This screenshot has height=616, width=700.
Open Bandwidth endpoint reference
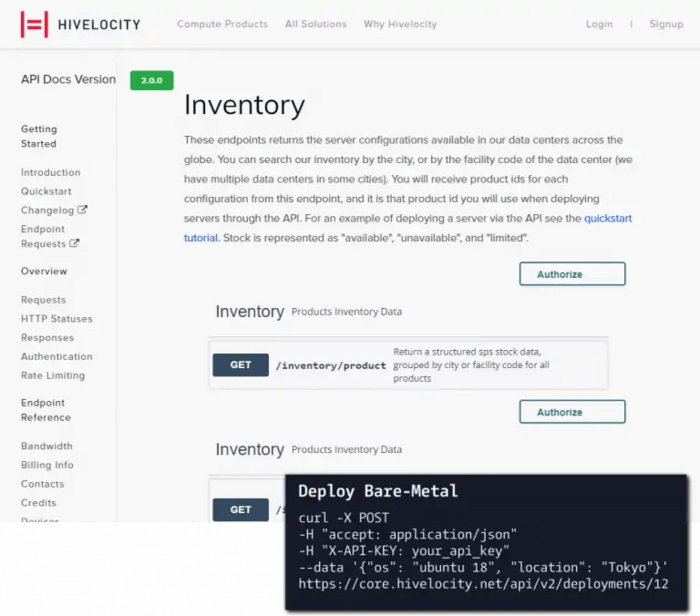46,446
